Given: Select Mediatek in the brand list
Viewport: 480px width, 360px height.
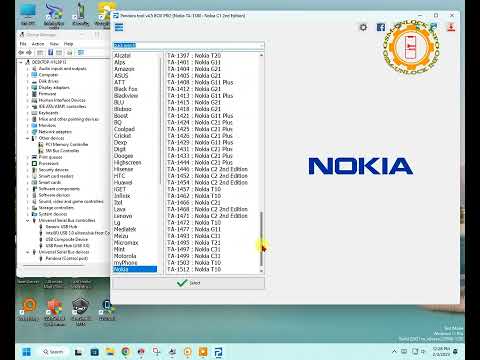Looking at the screenshot, I should tap(125, 229).
